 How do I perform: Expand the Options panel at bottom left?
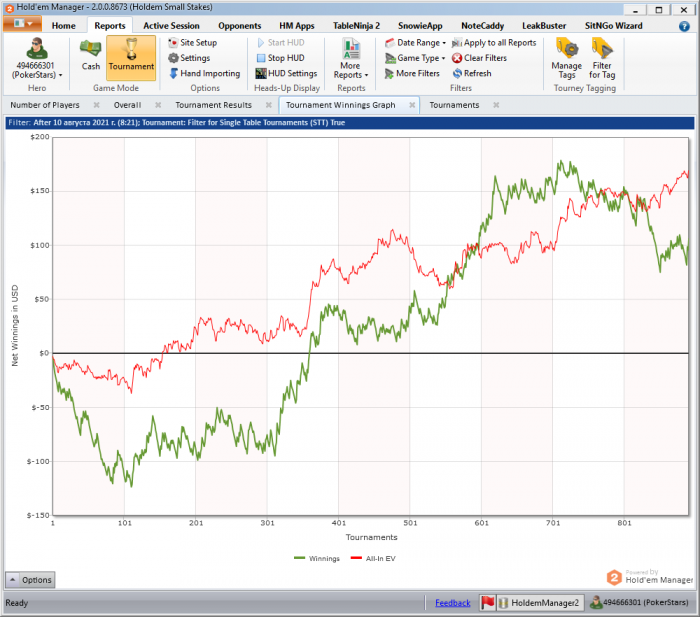(x=30, y=580)
